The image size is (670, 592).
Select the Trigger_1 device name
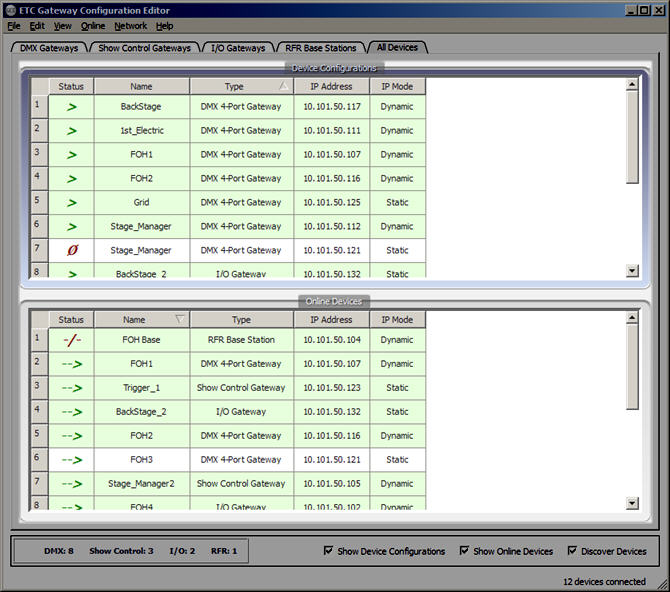coord(141,388)
